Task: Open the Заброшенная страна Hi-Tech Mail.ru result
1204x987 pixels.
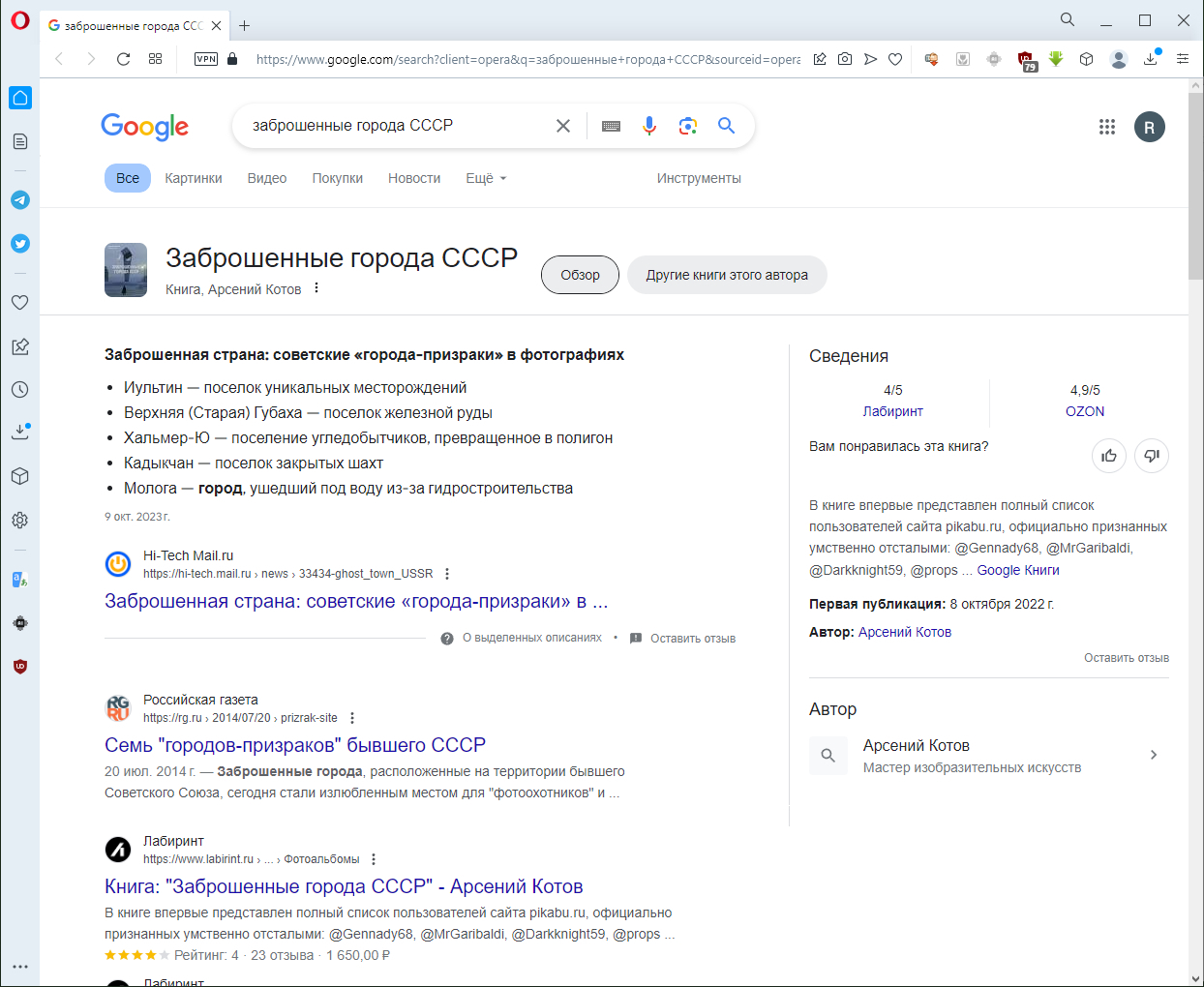Action: 356,601
